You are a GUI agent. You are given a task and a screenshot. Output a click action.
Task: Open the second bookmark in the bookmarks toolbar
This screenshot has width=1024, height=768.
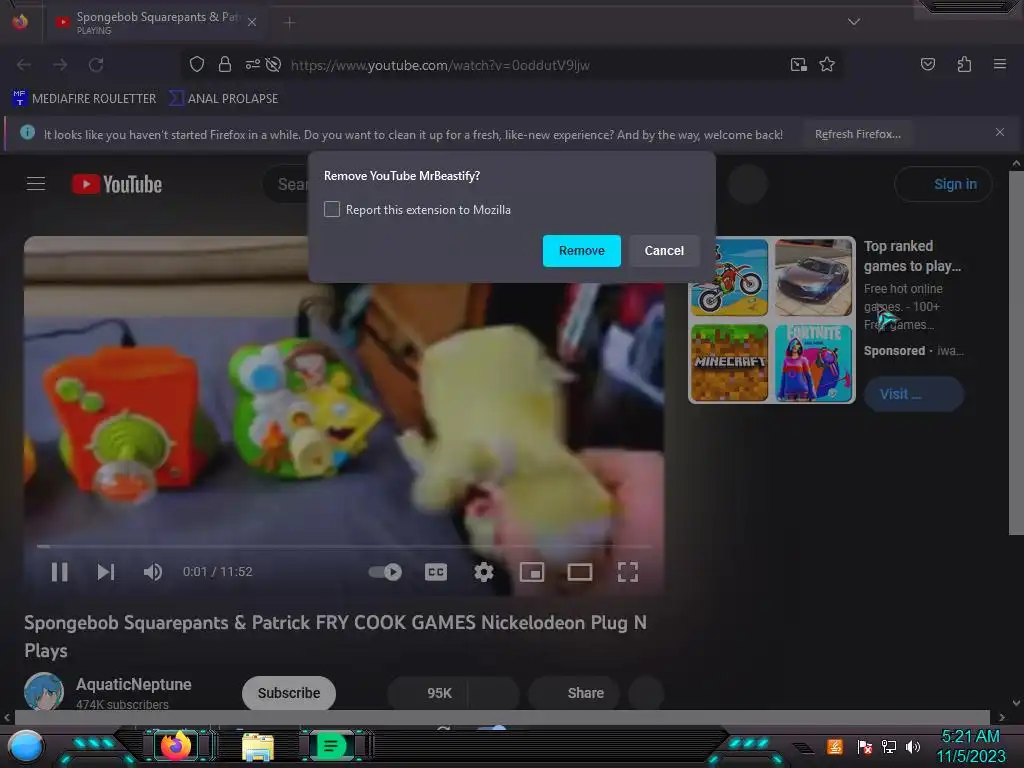click(223, 99)
